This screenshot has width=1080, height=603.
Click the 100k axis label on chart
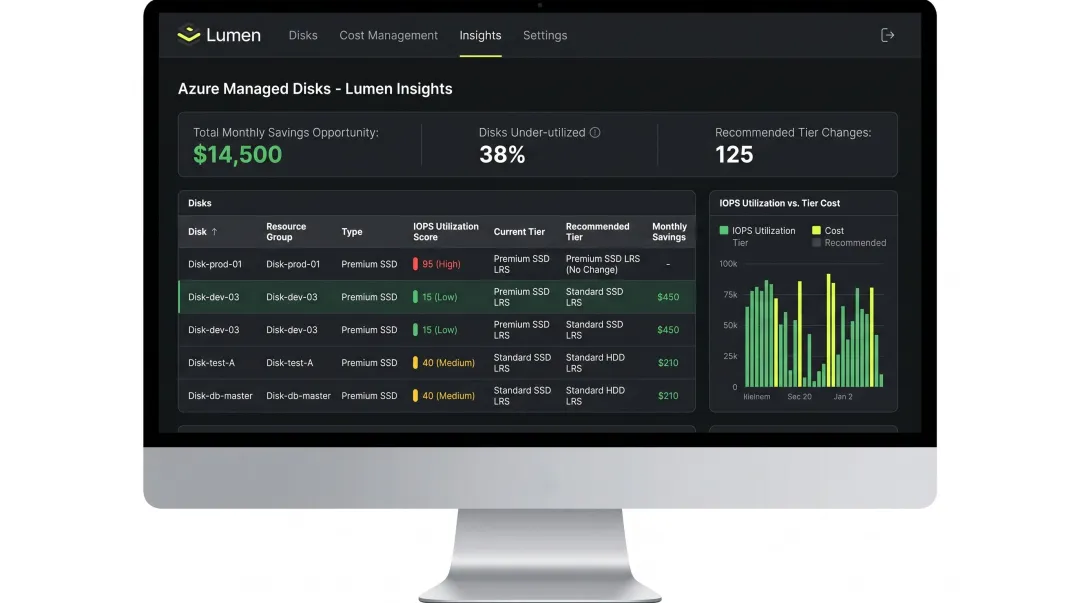coord(728,264)
